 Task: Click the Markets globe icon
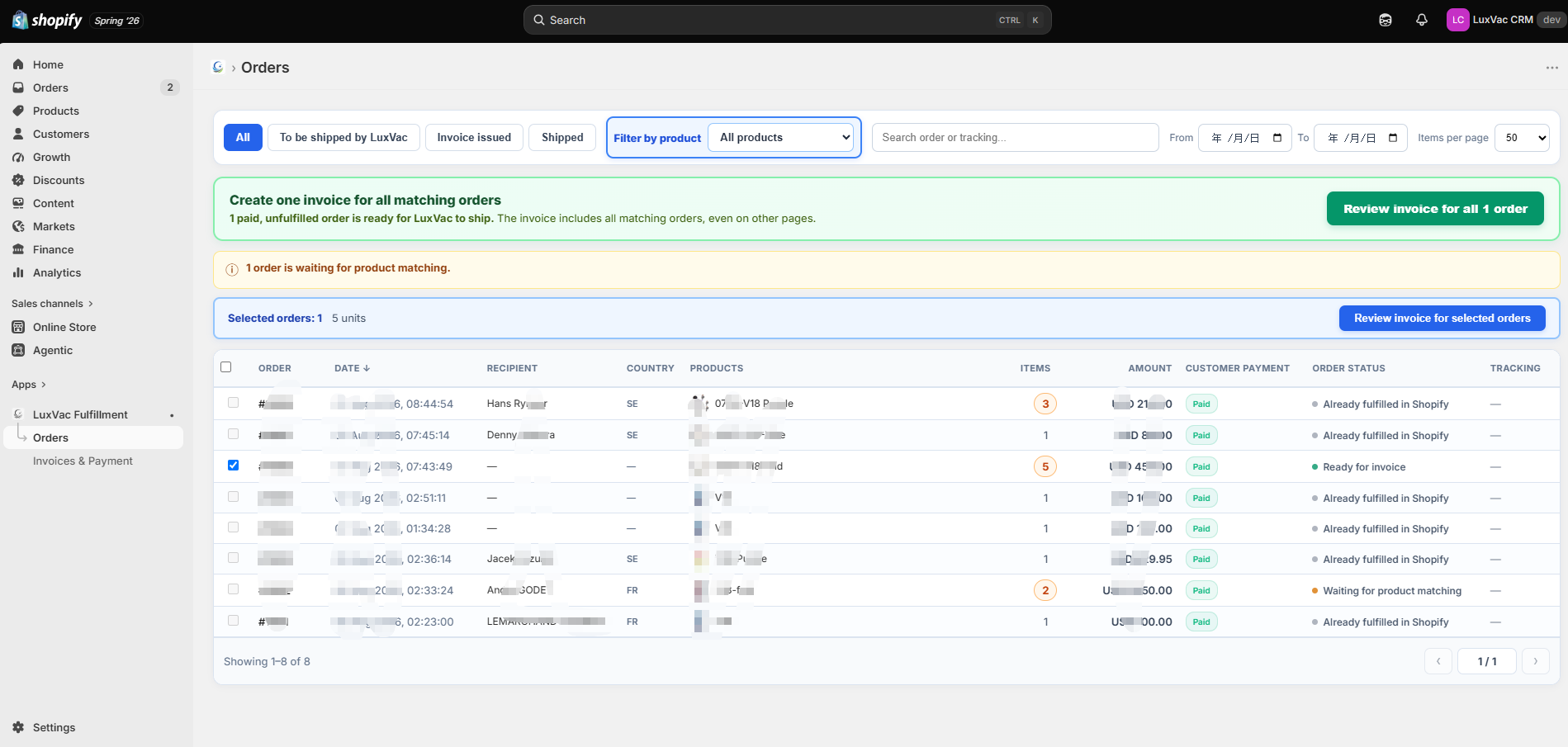point(18,226)
